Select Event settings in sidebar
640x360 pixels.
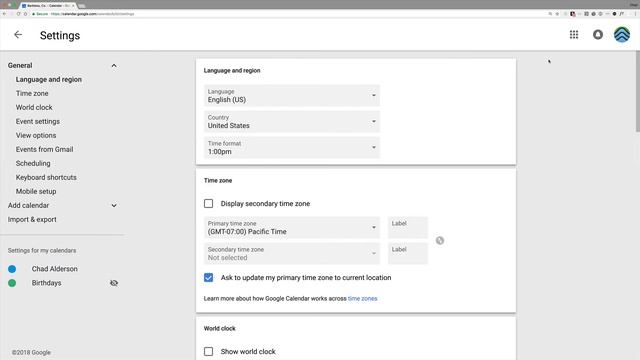[38, 121]
